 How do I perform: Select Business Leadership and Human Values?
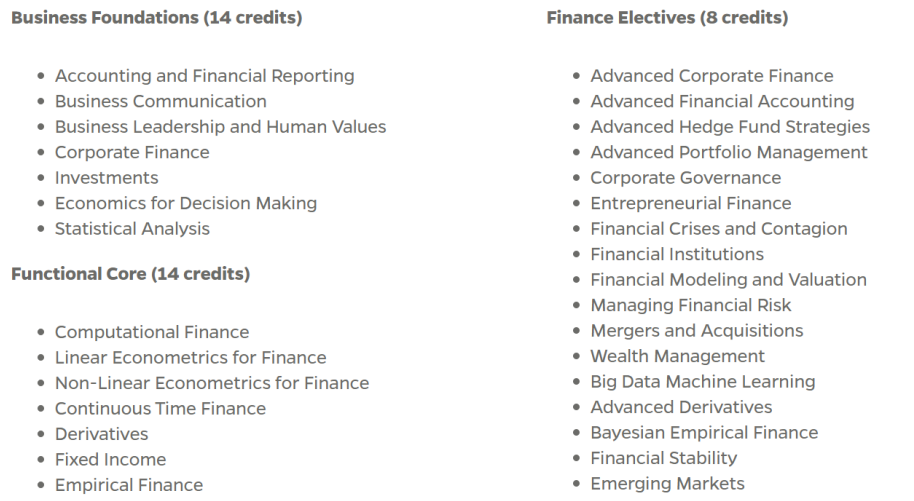[x=220, y=127]
